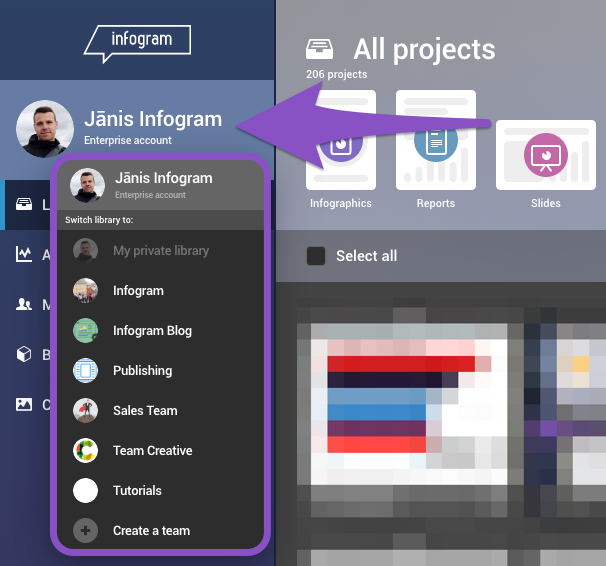Switch library to Team Creative

point(160,450)
